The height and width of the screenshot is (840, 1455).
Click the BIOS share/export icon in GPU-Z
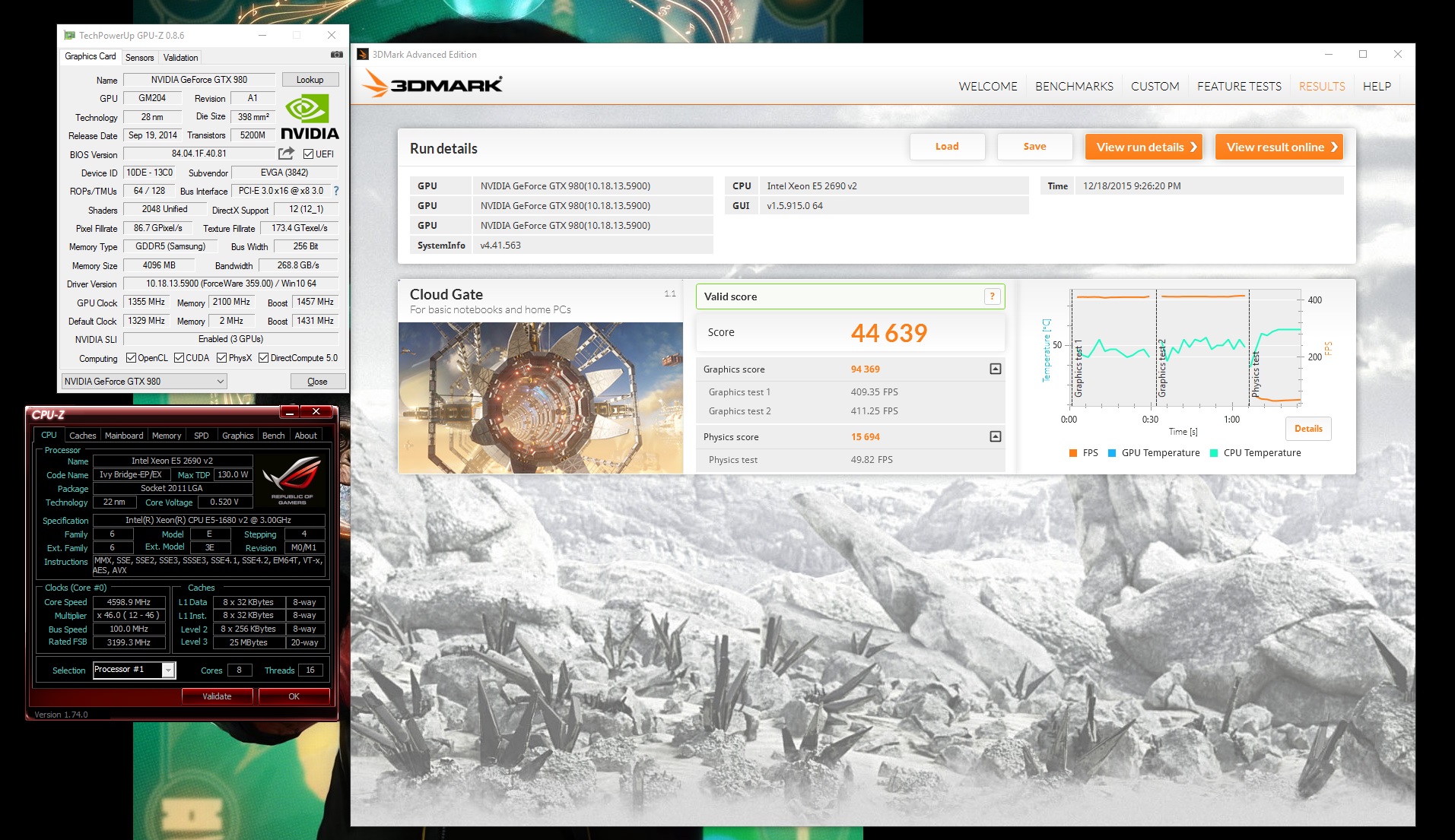tap(287, 154)
